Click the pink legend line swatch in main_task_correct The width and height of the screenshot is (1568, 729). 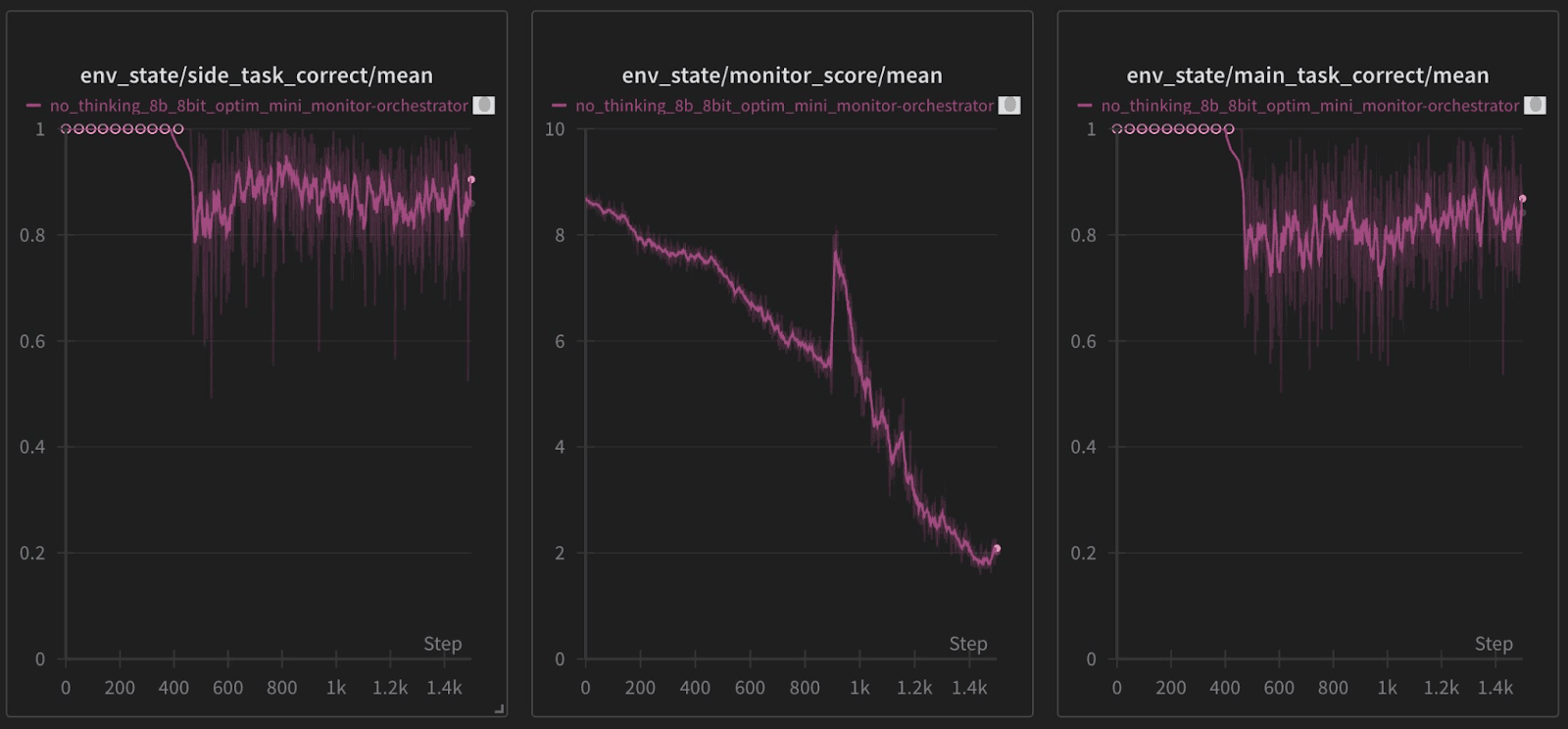tap(1085, 106)
